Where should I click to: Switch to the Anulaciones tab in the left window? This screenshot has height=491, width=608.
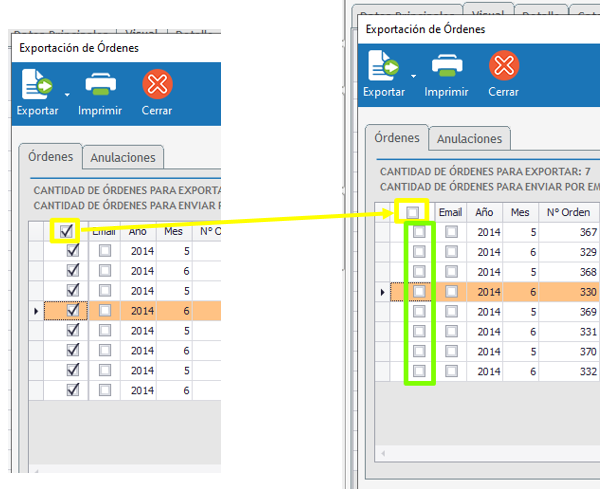123,157
